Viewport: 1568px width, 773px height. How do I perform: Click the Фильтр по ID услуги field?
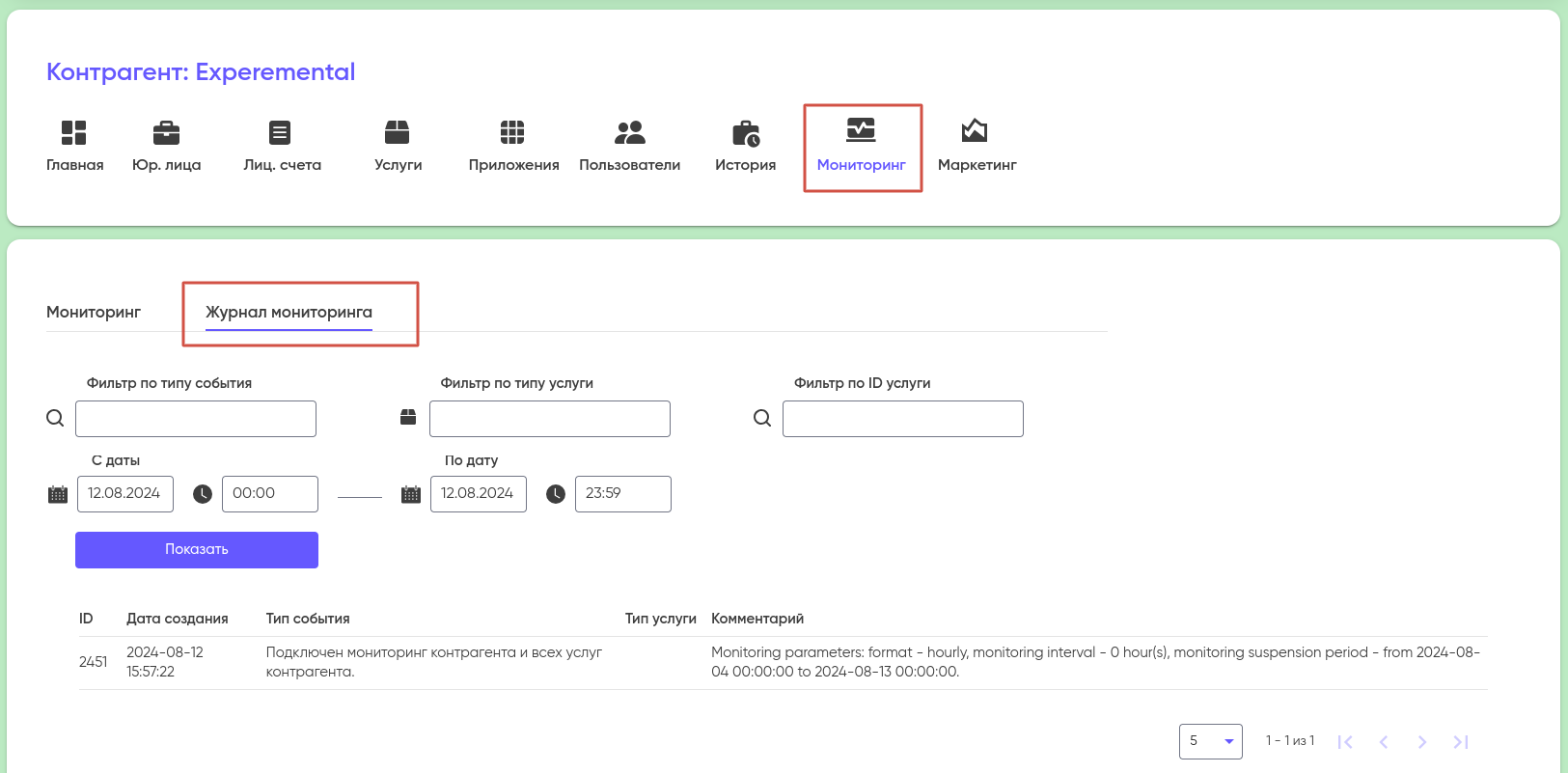click(902, 419)
